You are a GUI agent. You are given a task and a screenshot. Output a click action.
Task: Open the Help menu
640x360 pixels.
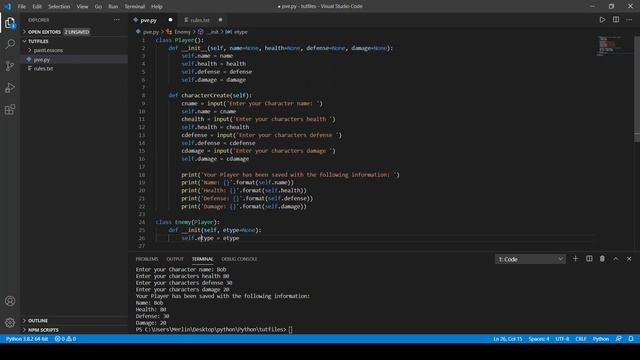tap(156, 7)
